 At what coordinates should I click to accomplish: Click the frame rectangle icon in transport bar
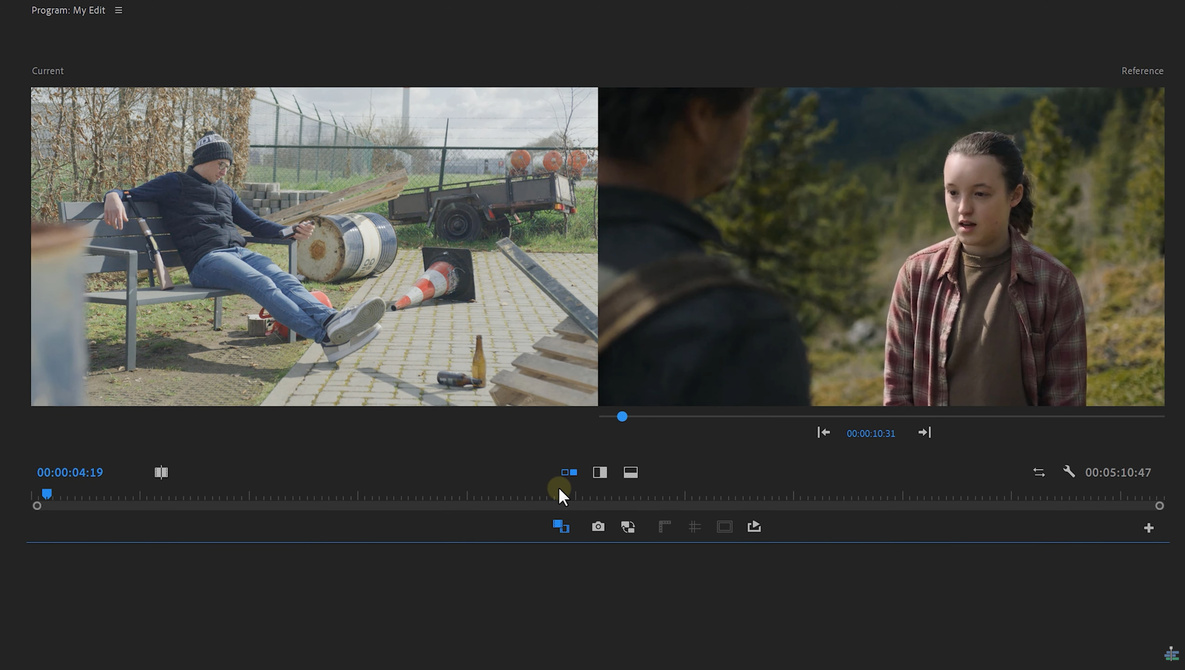pyautogui.click(x=725, y=527)
